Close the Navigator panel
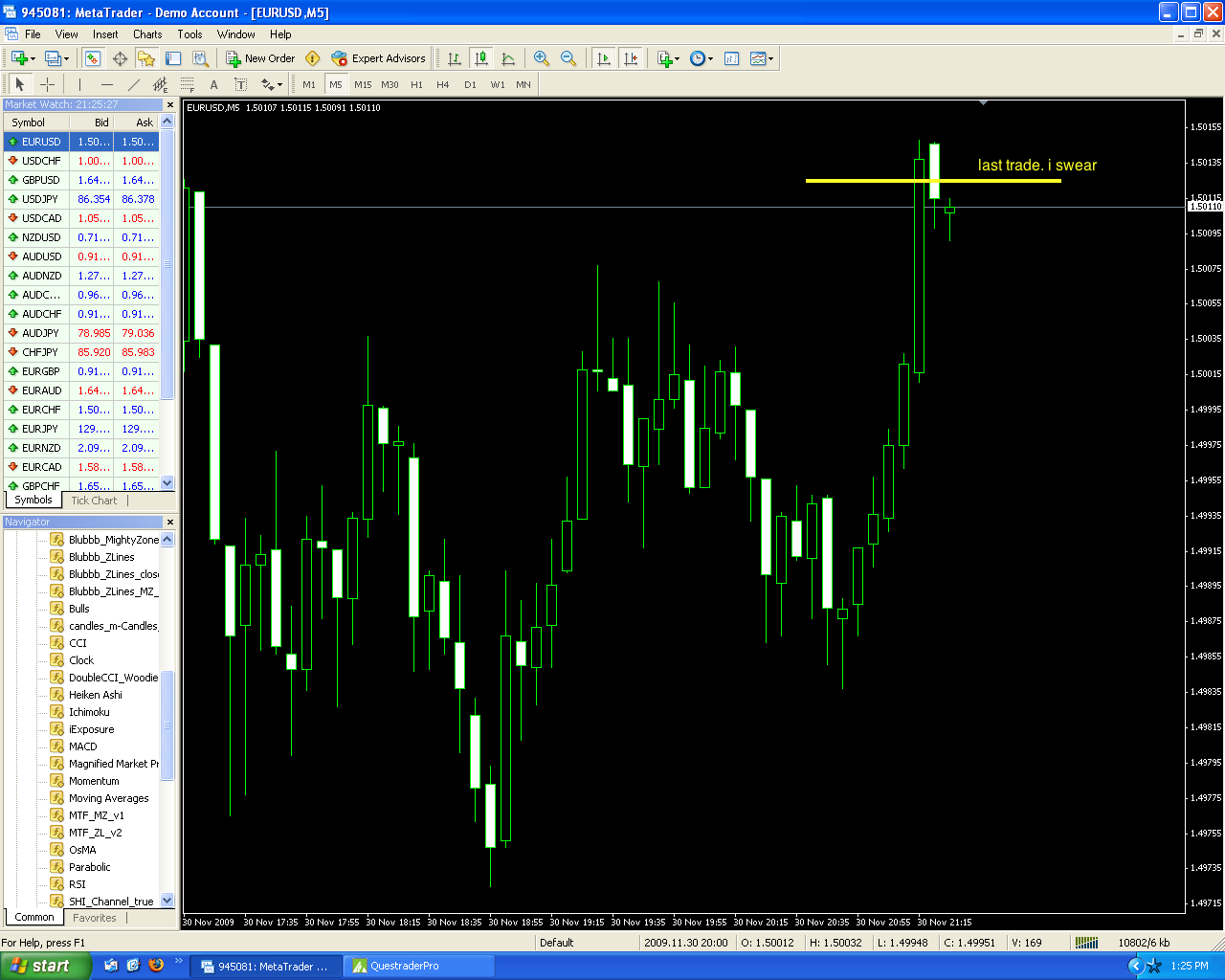 click(x=170, y=522)
